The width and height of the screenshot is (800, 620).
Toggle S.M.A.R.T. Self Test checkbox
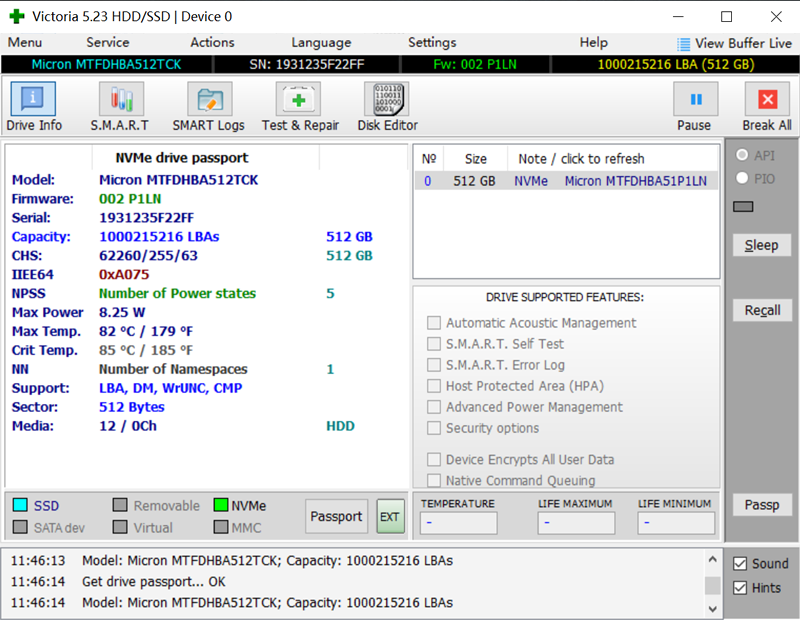(x=434, y=344)
